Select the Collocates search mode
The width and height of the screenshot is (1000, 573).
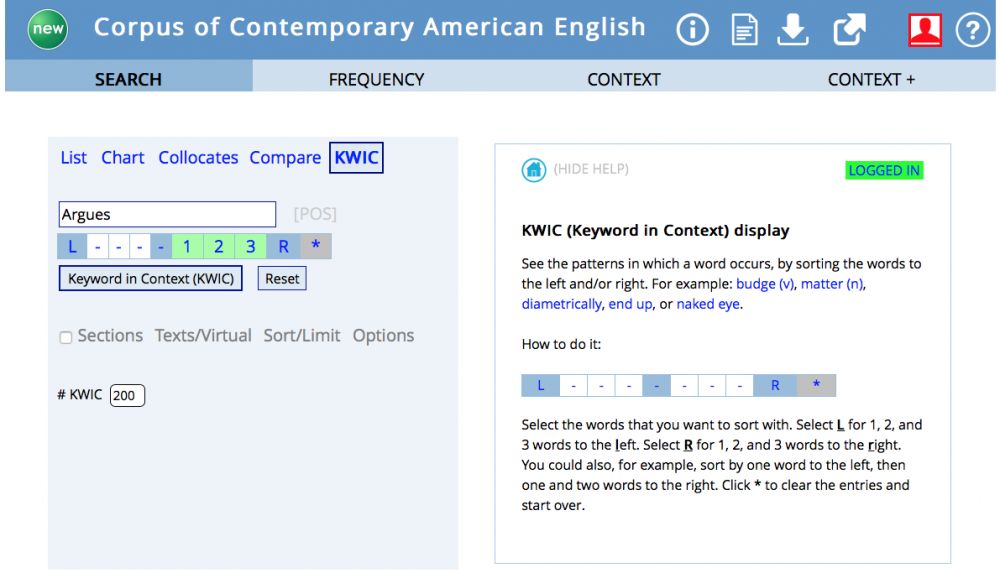(198, 158)
